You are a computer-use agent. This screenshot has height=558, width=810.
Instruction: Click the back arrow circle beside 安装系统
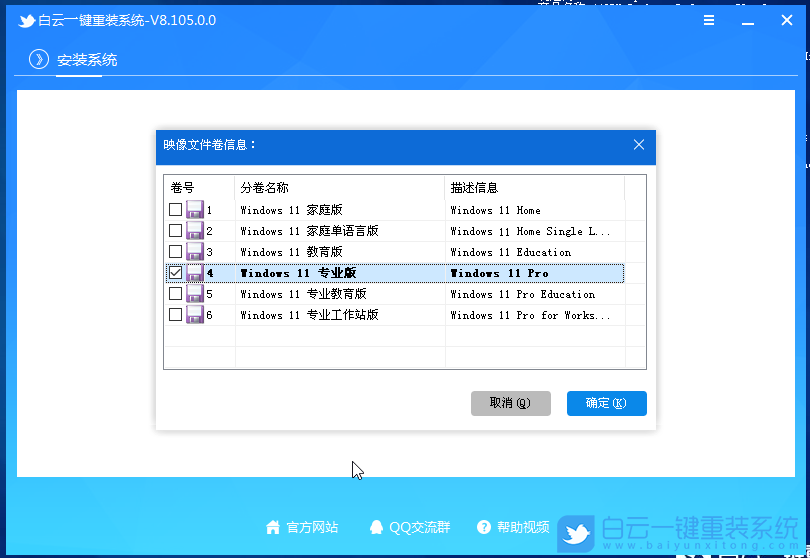pyautogui.click(x=39, y=59)
